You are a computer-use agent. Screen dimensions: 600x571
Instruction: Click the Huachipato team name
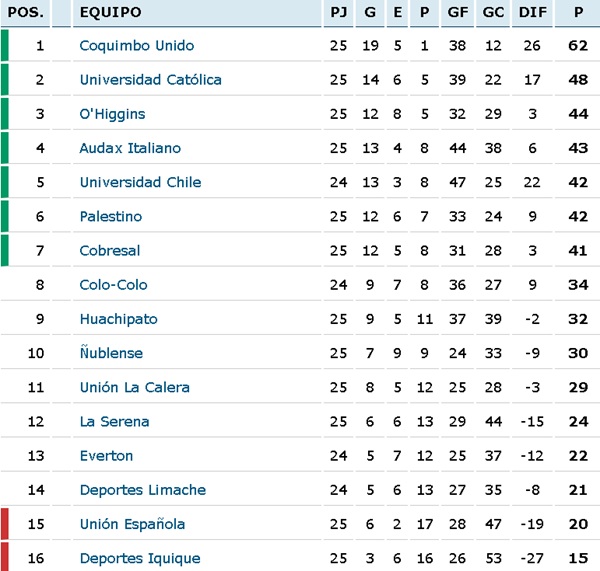(x=118, y=319)
